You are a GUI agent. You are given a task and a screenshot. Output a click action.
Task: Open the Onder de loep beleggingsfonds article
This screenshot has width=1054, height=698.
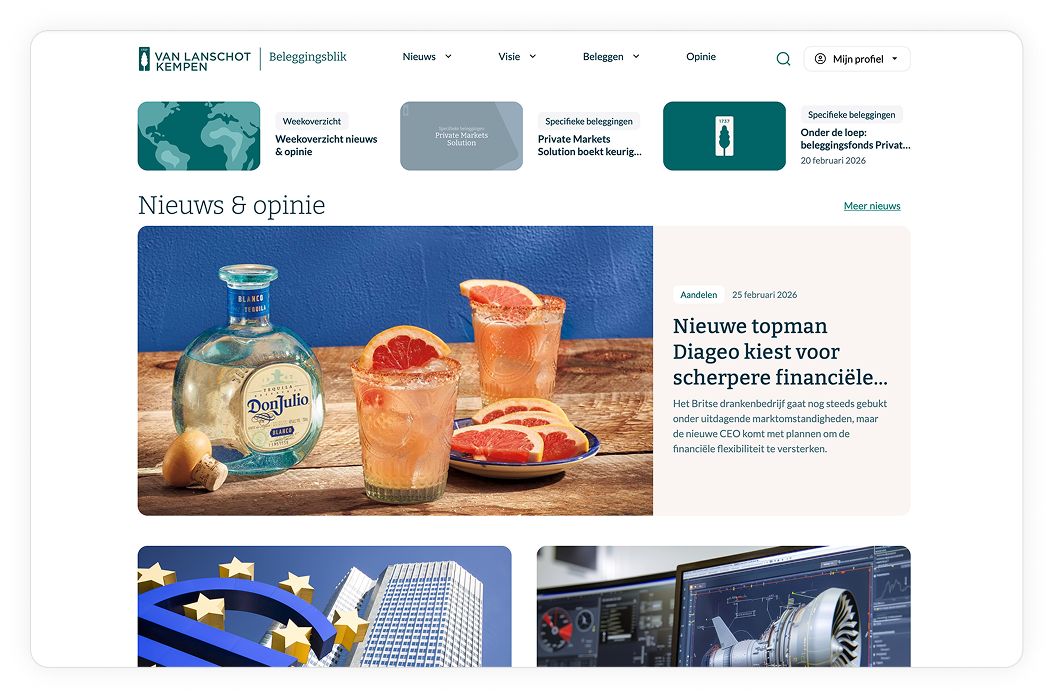pos(855,138)
